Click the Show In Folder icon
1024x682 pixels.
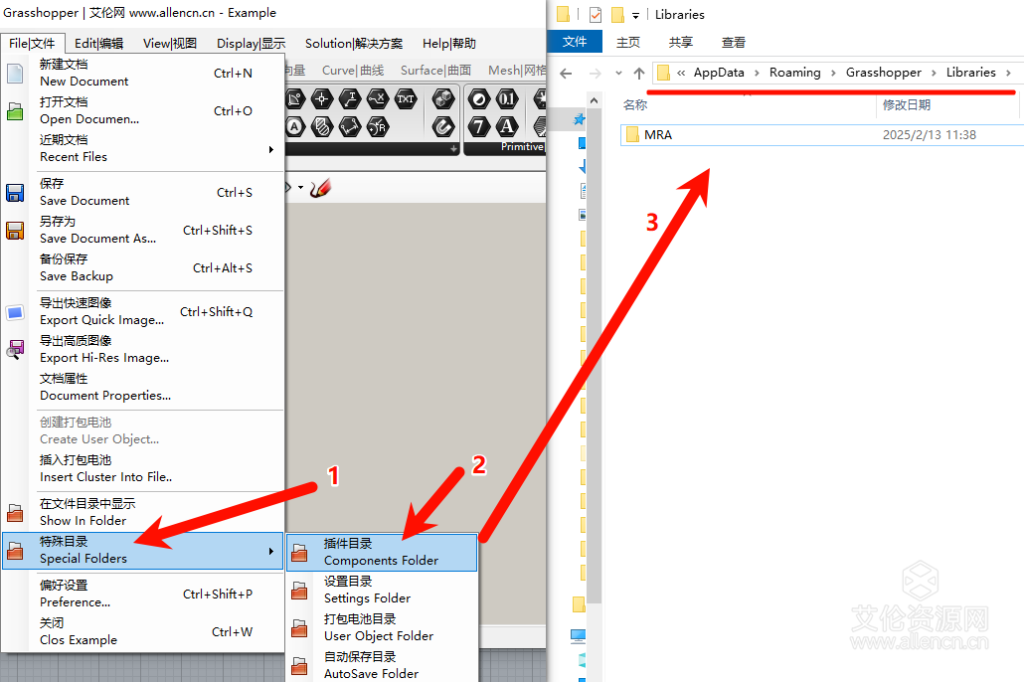point(15,513)
